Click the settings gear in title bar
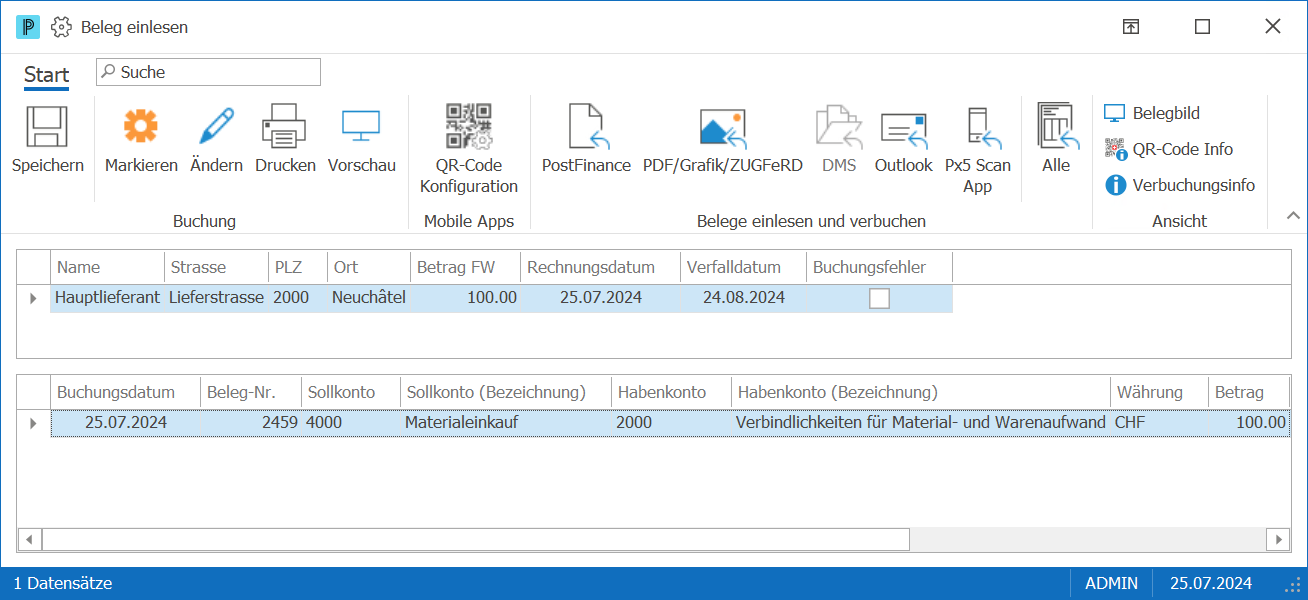 61,27
